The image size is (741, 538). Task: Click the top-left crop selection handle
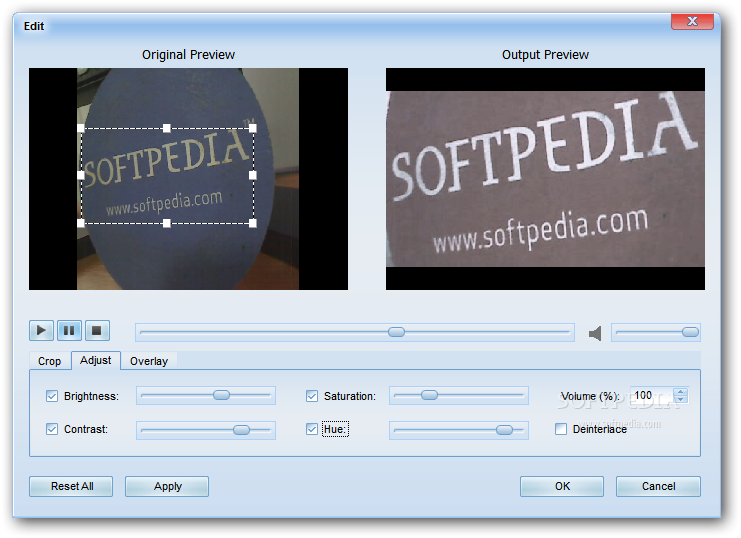[81, 128]
